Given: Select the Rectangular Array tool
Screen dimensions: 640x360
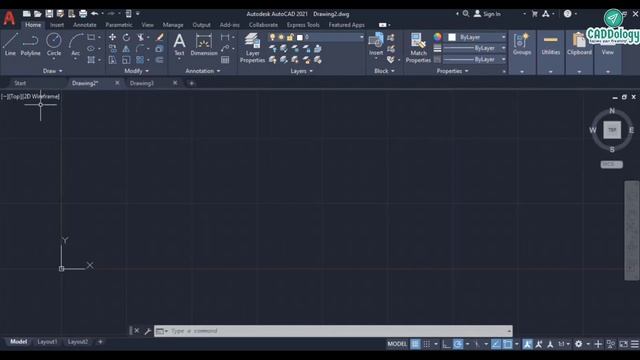Looking at the screenshot, I should click(x=140, y=60).
